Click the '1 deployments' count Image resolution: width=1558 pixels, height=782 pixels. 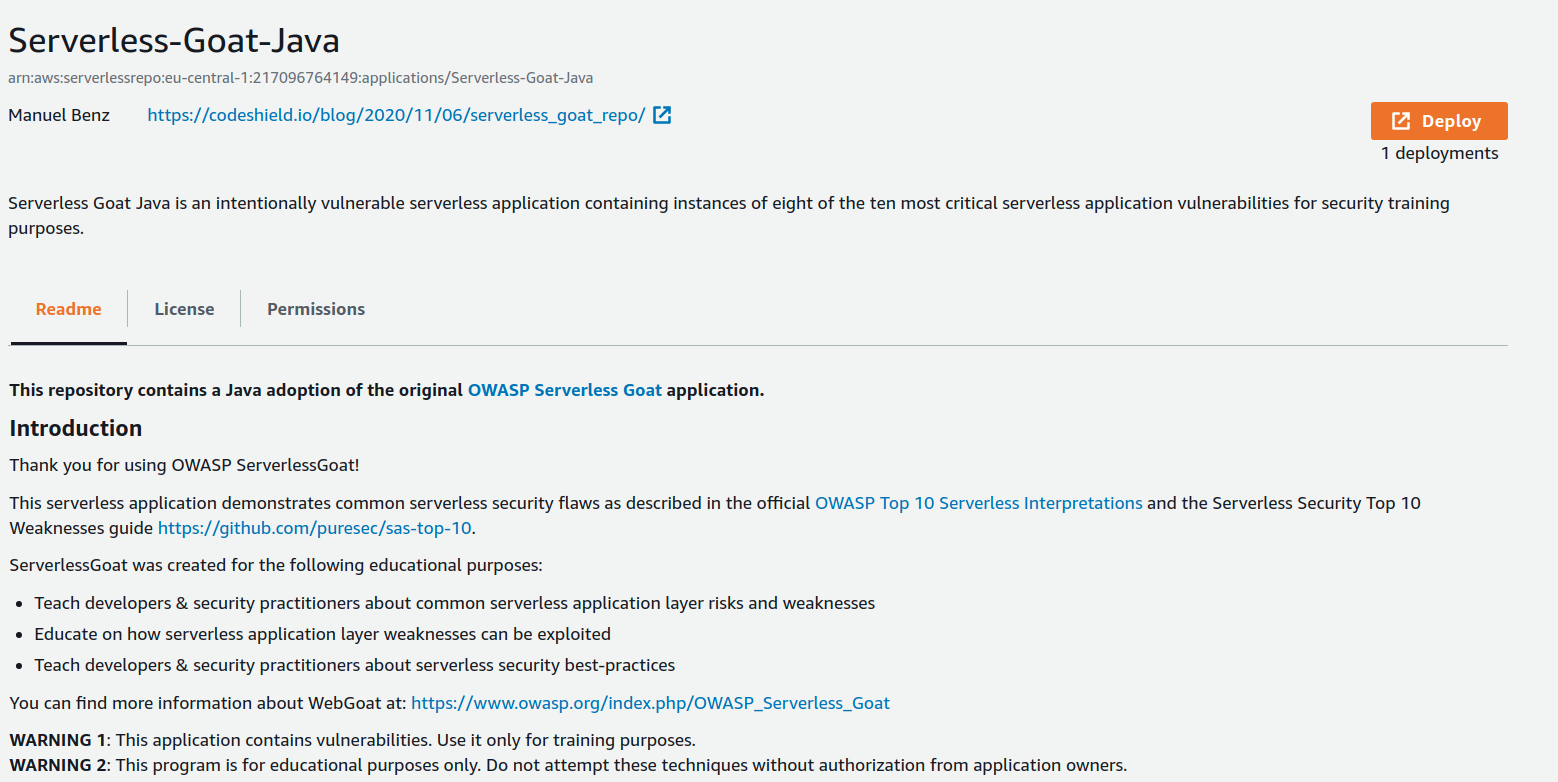click(x=1439, y=152)
